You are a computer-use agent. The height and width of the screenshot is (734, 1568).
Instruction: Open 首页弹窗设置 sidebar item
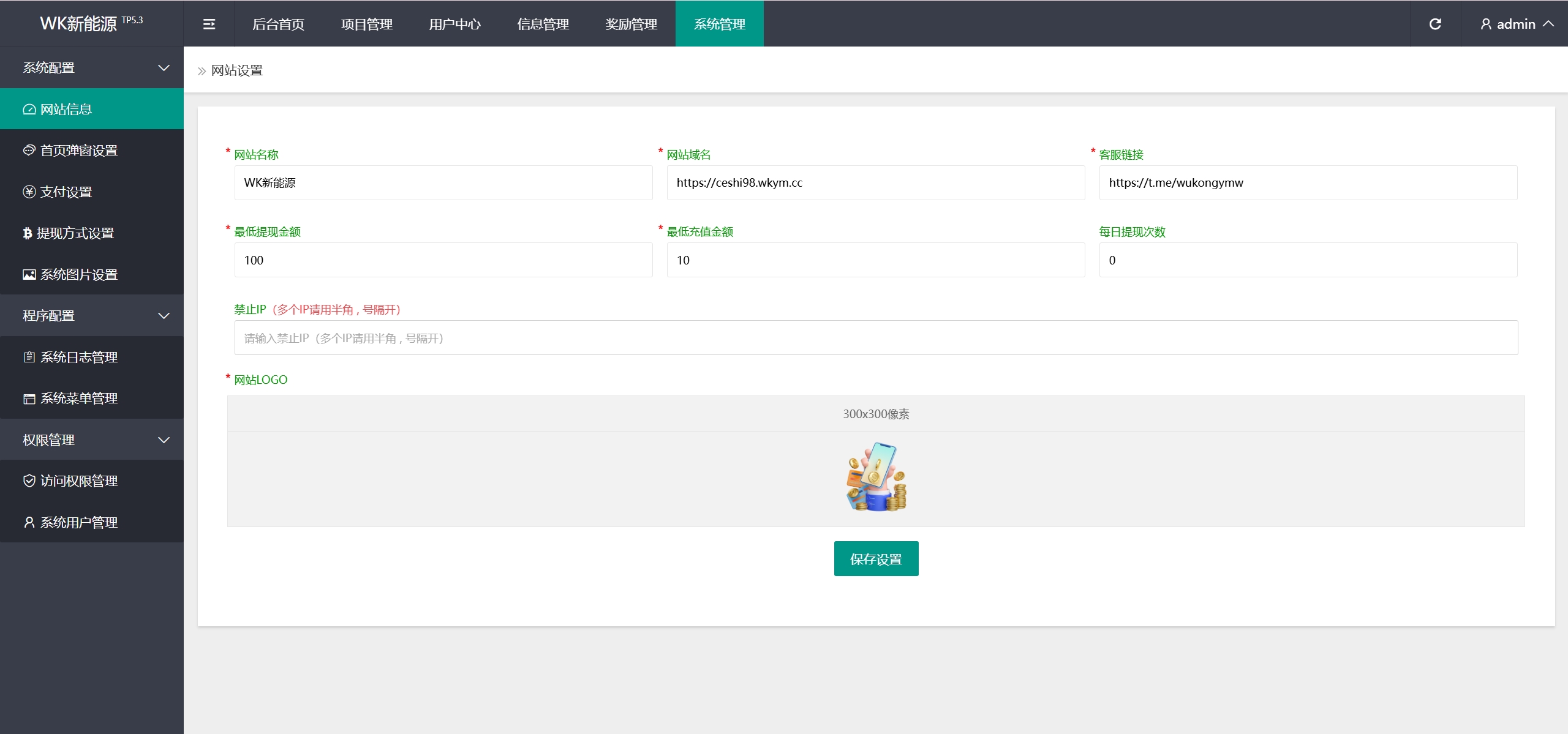[78, 151]
